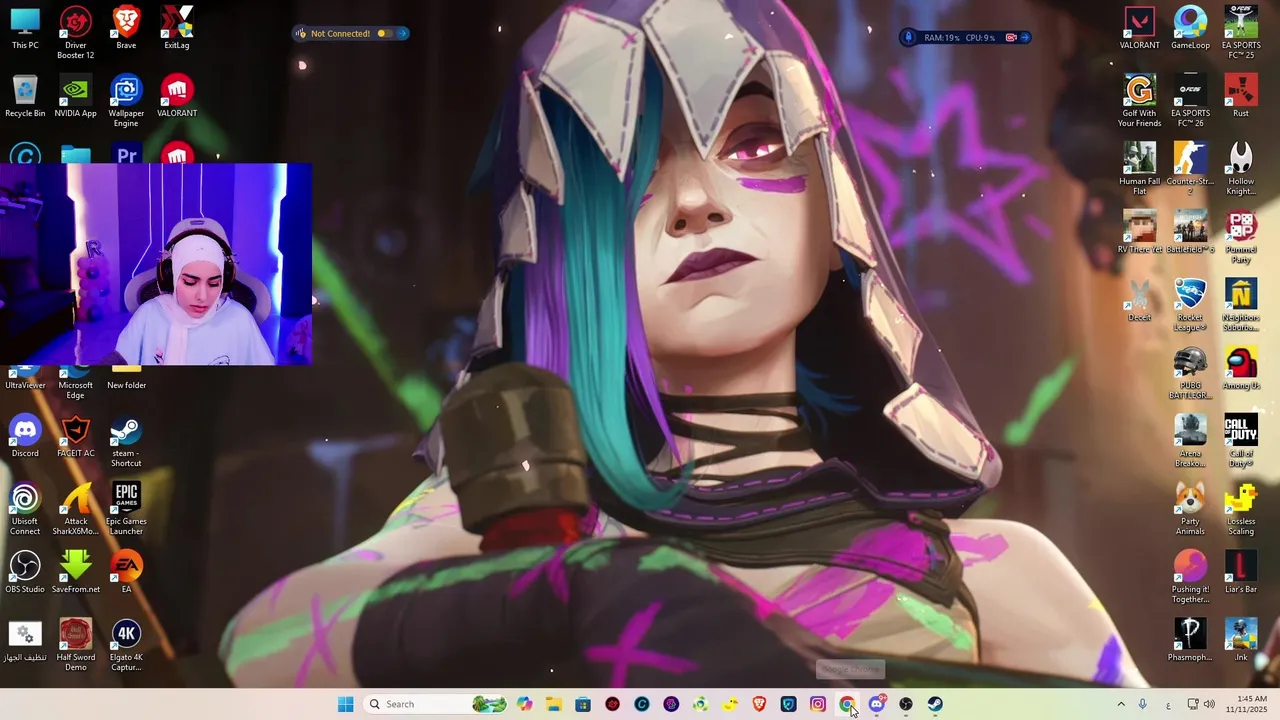
Task: Open the Driver Booster 12 shortcut
Action: point(76,32)
